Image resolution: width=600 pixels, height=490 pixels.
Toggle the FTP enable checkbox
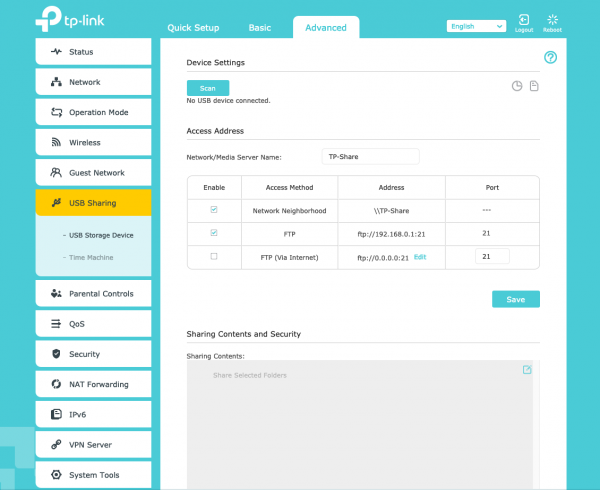pyautogui.click(x=211, y=233)
